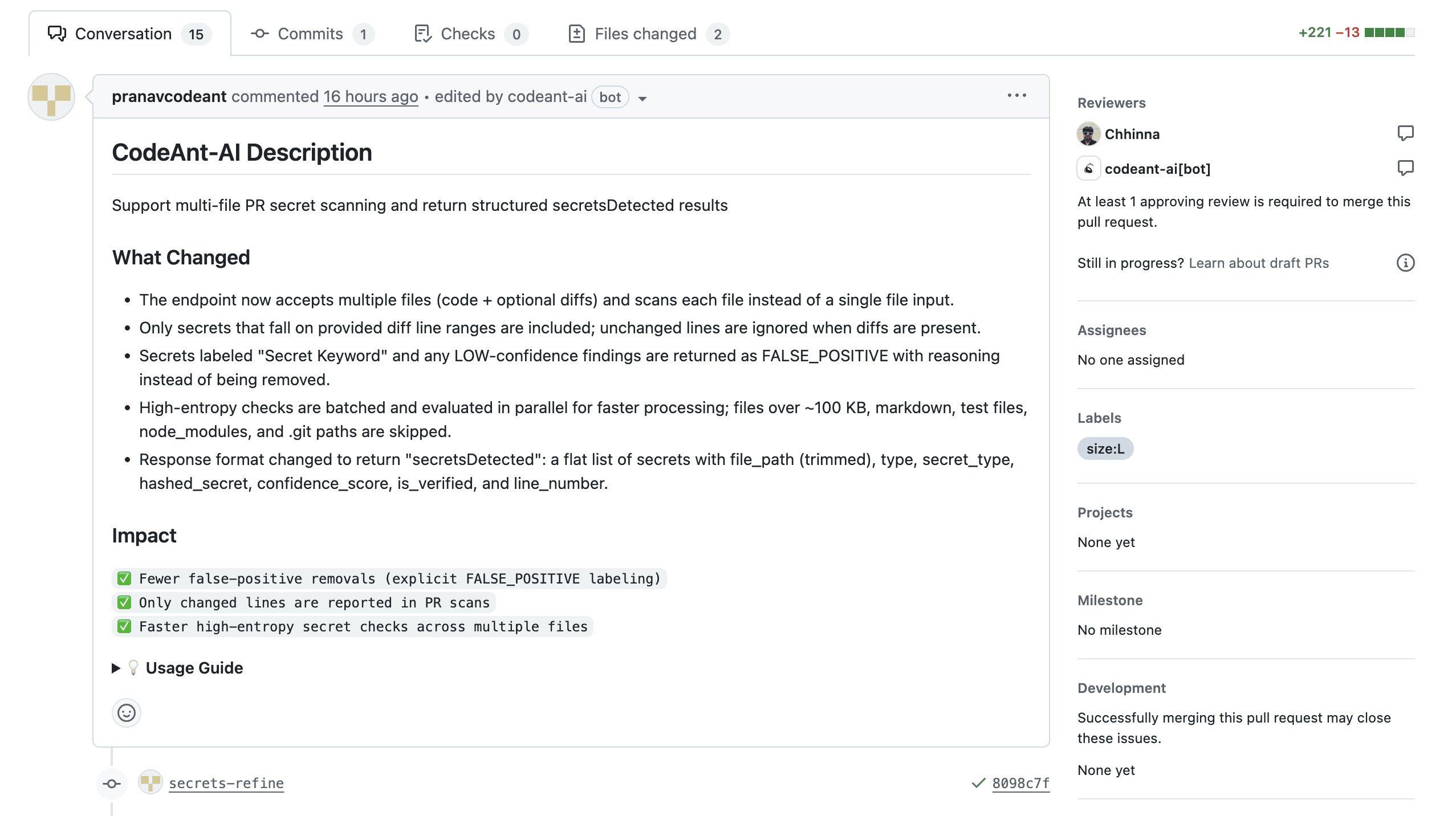The height and width of the screenshot is (816, 1456).
Task: Click the add emoji reaction smiley icon
Action: pos(126,713)
